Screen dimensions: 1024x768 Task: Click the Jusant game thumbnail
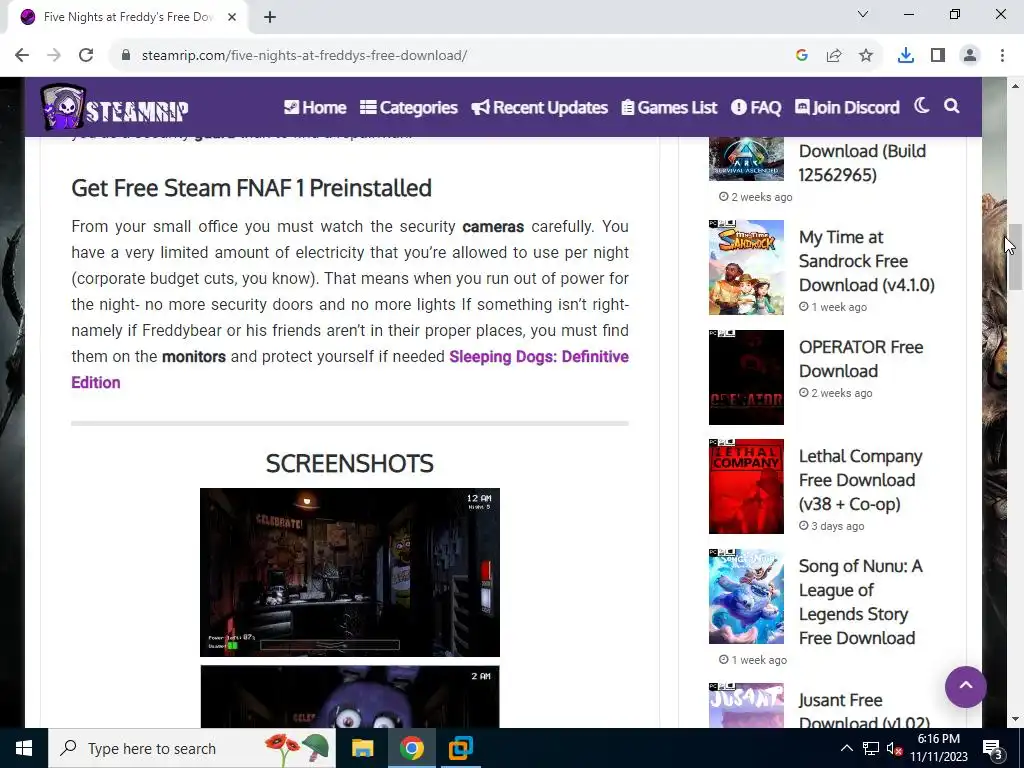click(x=746, y=705)
